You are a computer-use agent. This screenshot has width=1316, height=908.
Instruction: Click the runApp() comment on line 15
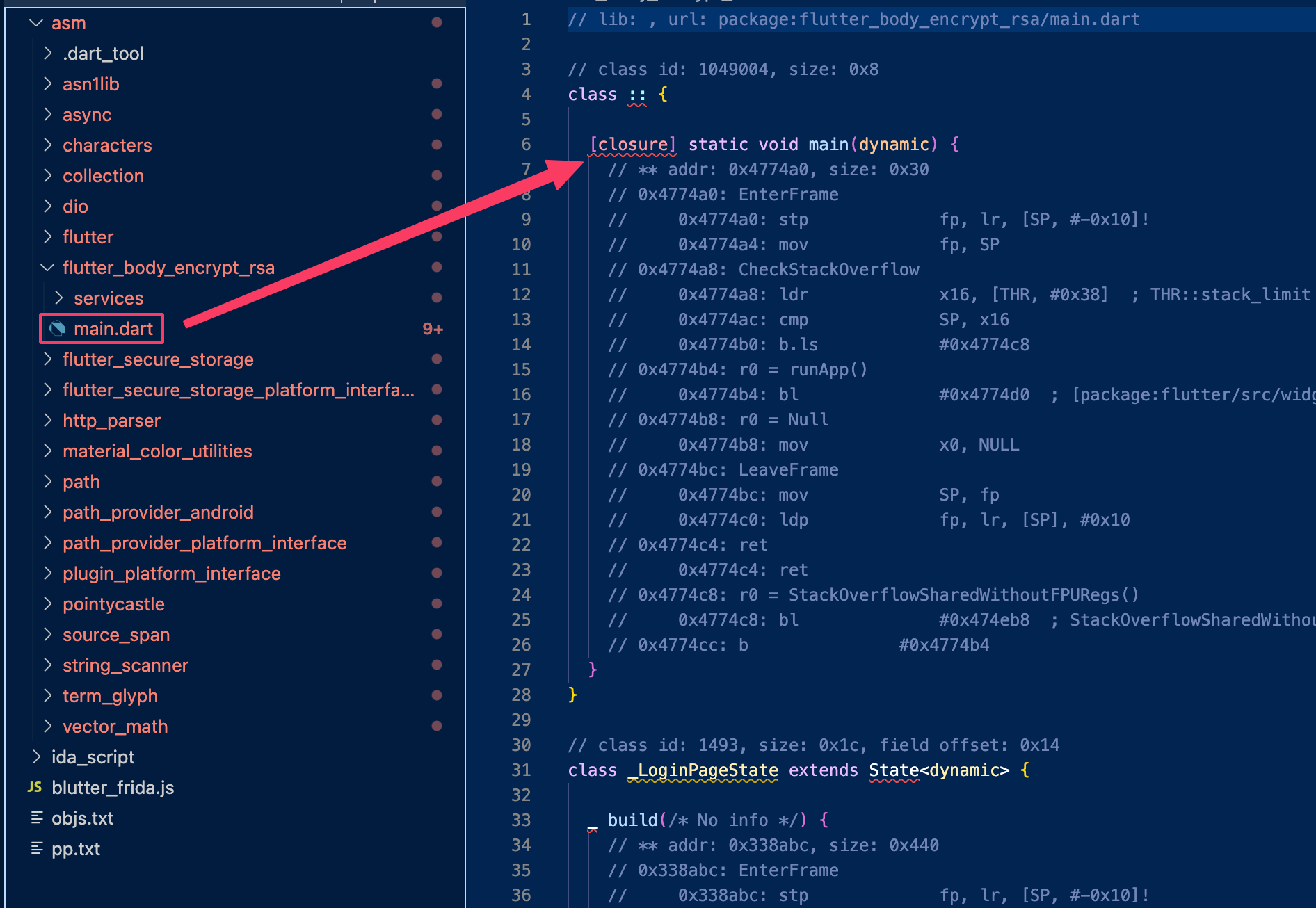(x=738, y=369)
